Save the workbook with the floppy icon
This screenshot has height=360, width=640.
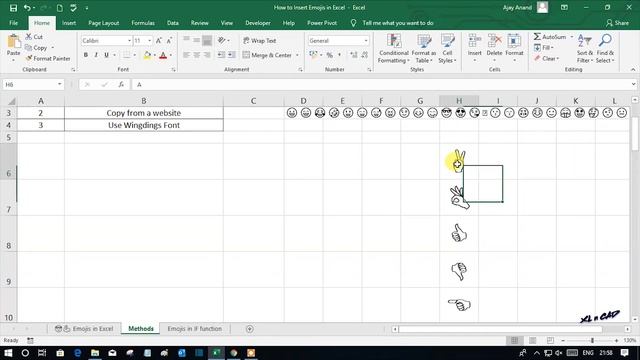click(x=13, y=8)
